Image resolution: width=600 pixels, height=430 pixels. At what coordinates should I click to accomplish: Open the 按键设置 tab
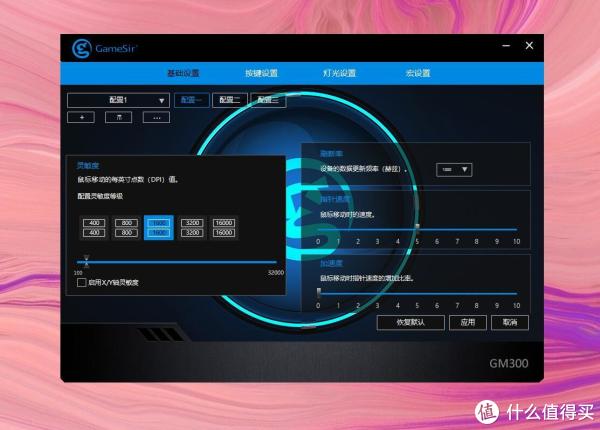click(x=261, y=73)
